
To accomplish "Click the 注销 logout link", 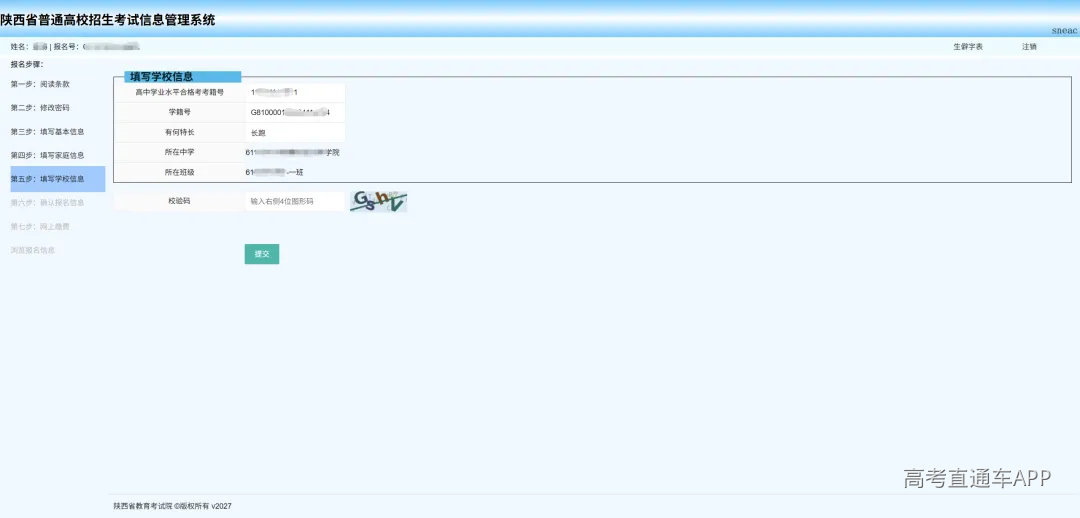I will 1029,47.
